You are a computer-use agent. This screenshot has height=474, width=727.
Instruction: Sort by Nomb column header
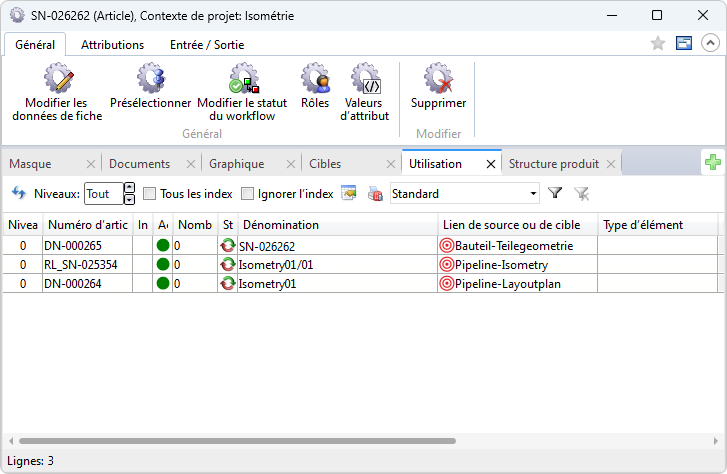tap(195, 225)
